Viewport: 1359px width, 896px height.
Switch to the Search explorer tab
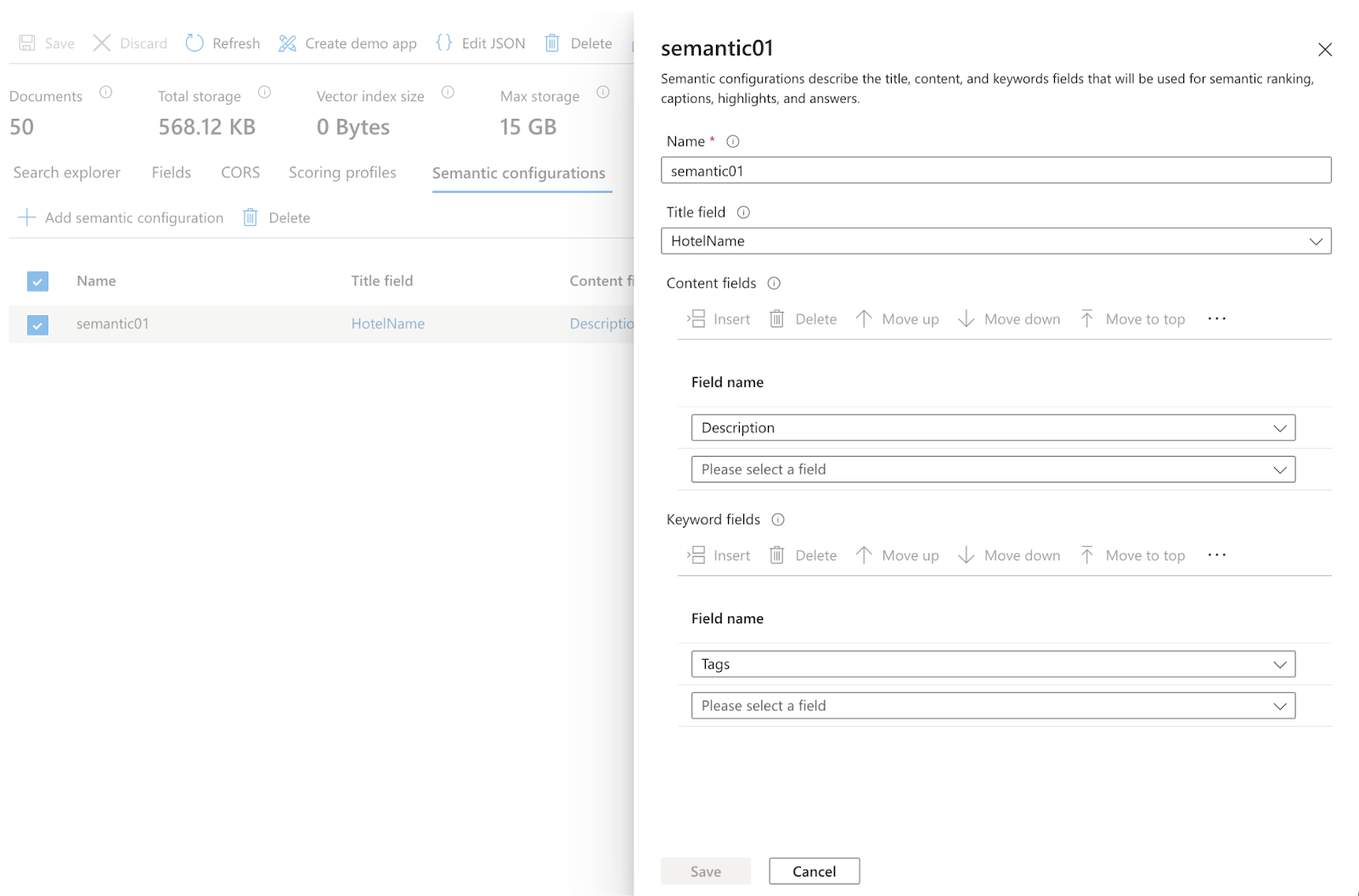67,172
